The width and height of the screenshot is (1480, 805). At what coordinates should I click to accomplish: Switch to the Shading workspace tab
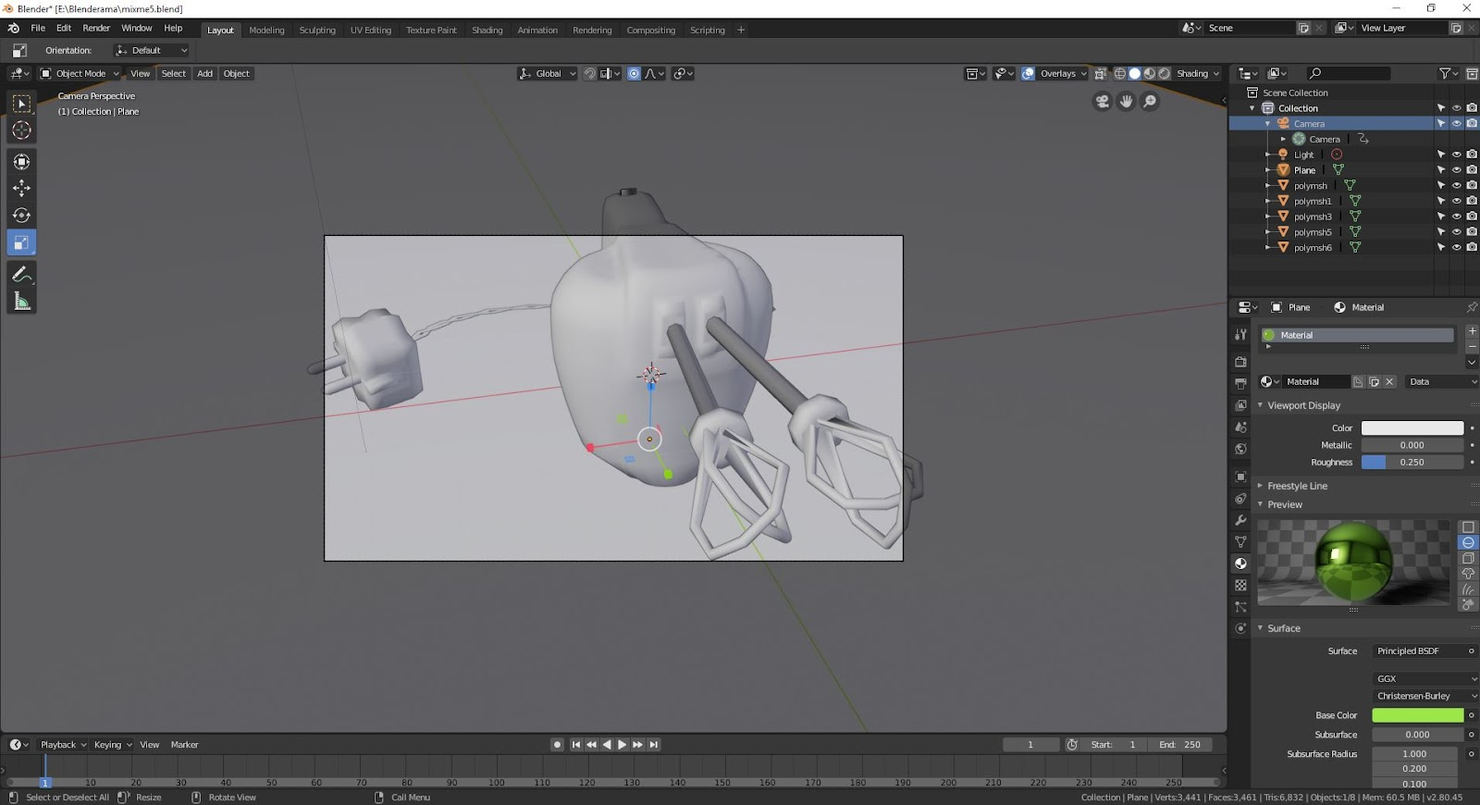pos(487,30)
